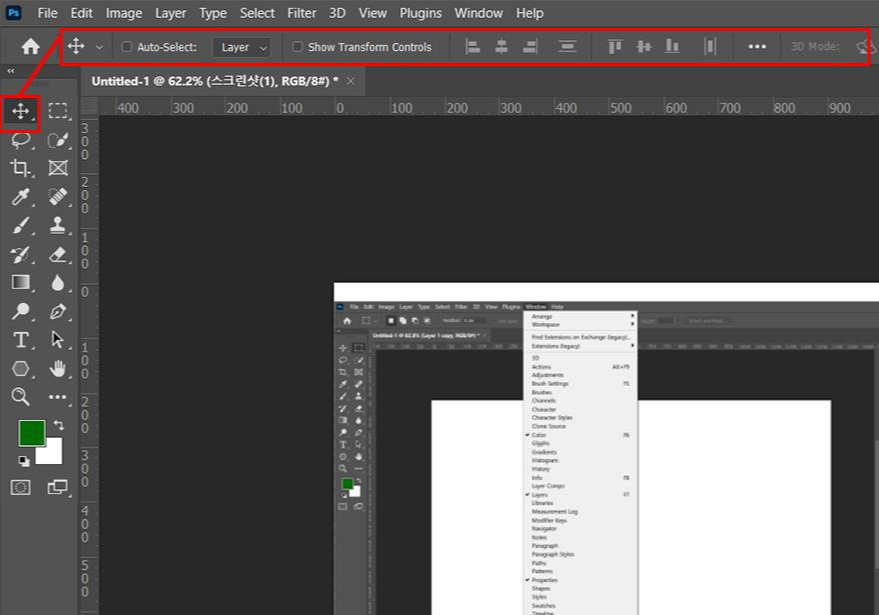Open the Layer auto-select dropdown
The image size is (879, 615).
pos(242,47)
